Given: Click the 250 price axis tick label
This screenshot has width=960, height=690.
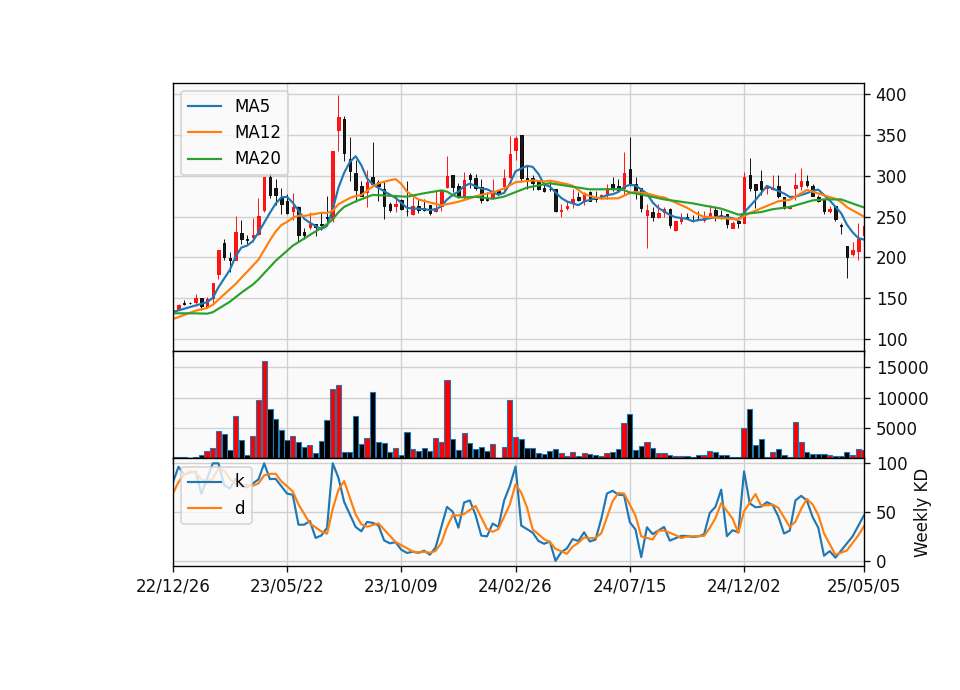Looking at the screenshot, I should click(x=891, y=218).
